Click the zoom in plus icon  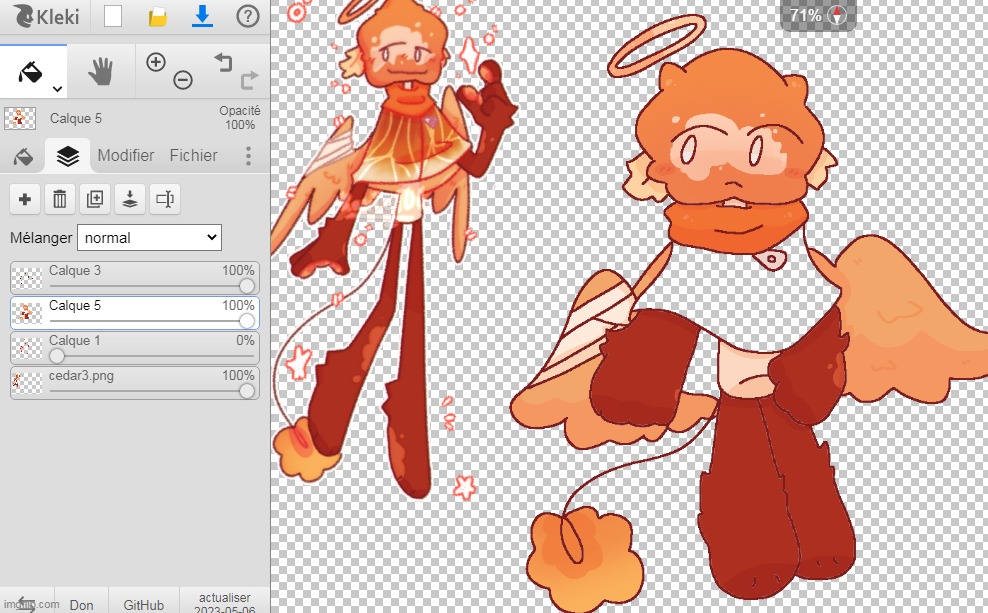(155, 62)
